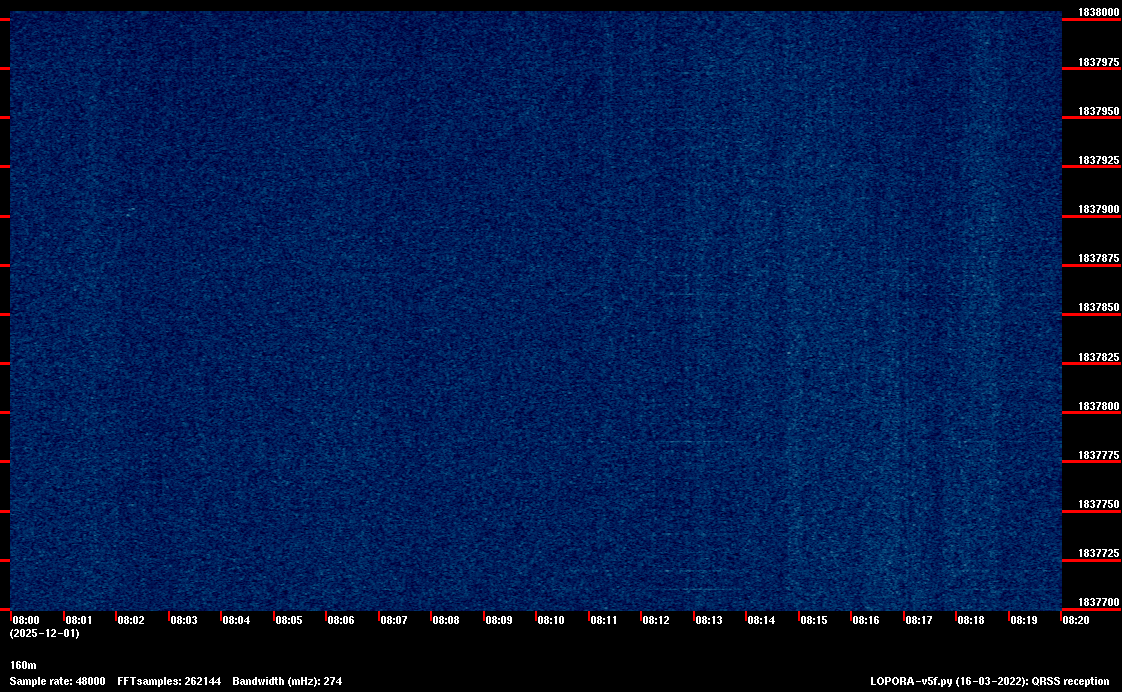
Task: Click the (2025-12-01) date text
Action: 44,633
